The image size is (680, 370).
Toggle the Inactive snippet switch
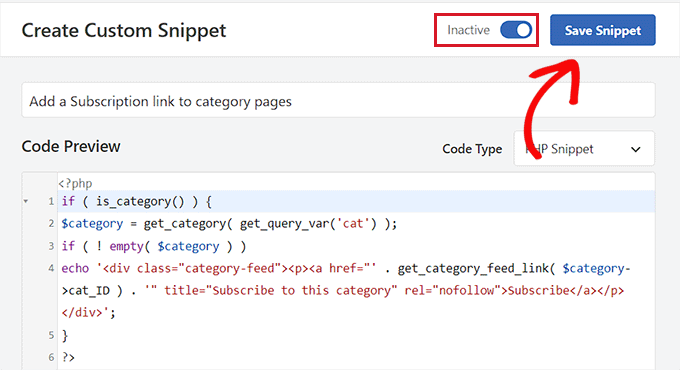click(516, 30)
